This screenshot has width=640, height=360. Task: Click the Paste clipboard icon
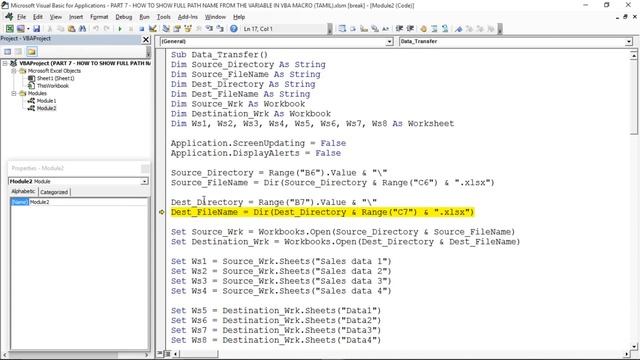click(71, 29)
